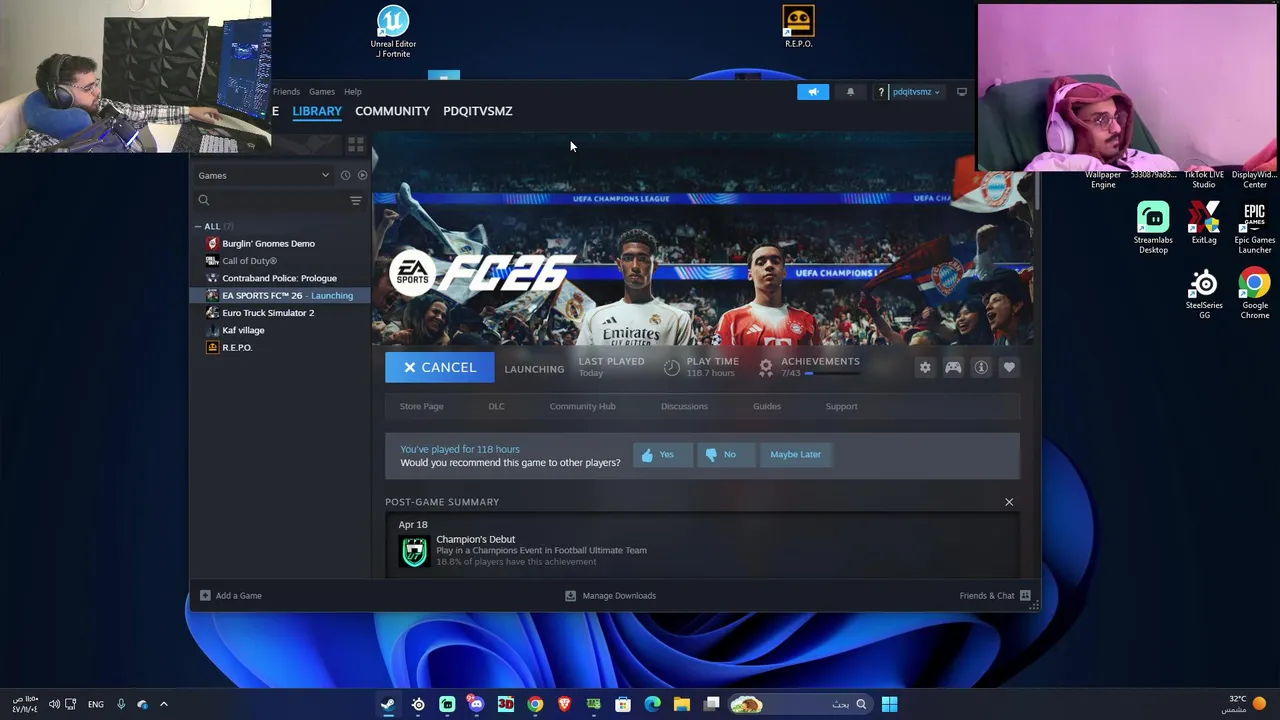The image size is (1280, 720).
Task: Open FC 26 DLC link
Action: click(496, 406)
